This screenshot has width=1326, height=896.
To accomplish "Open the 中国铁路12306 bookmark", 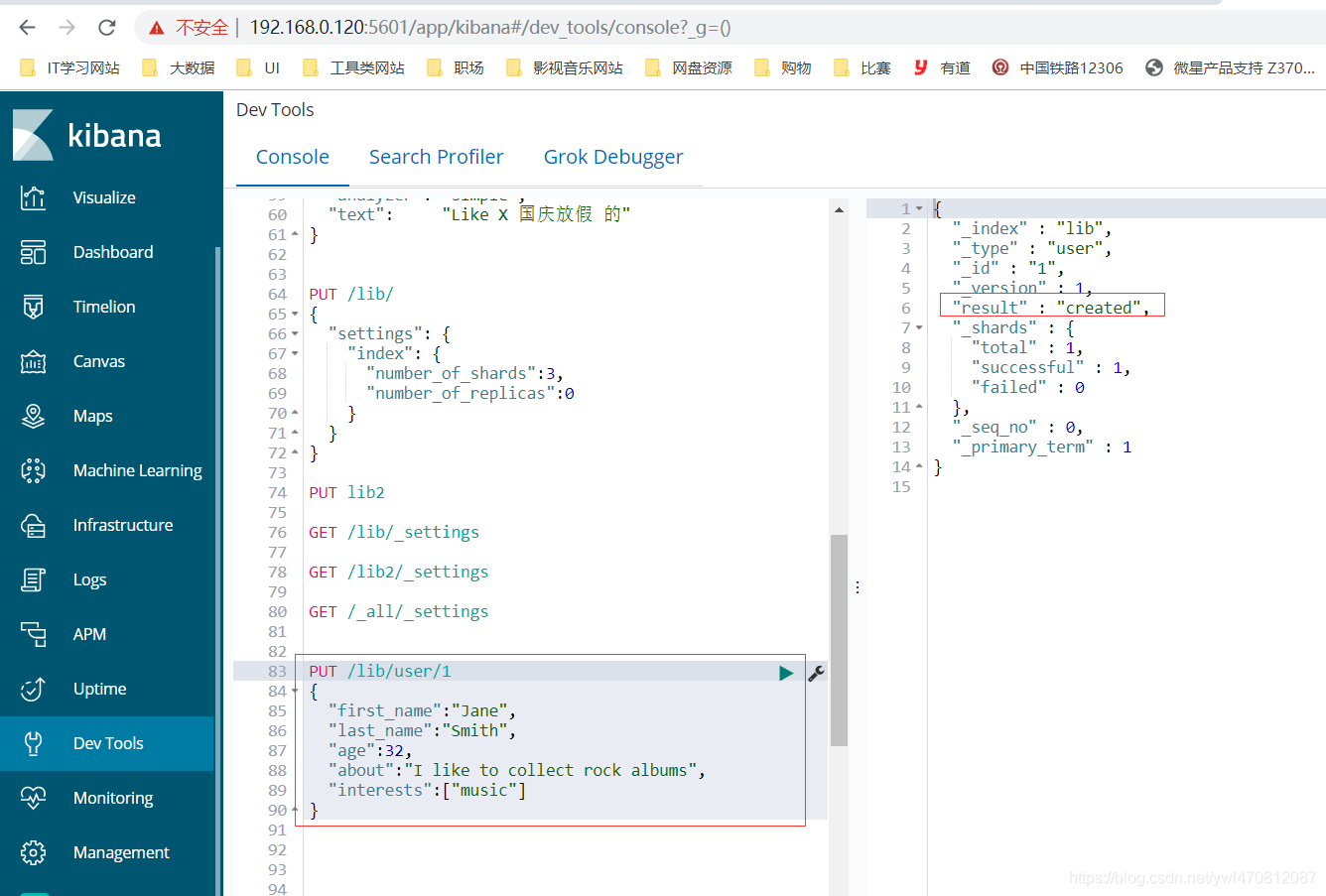I will [1057, 67].
